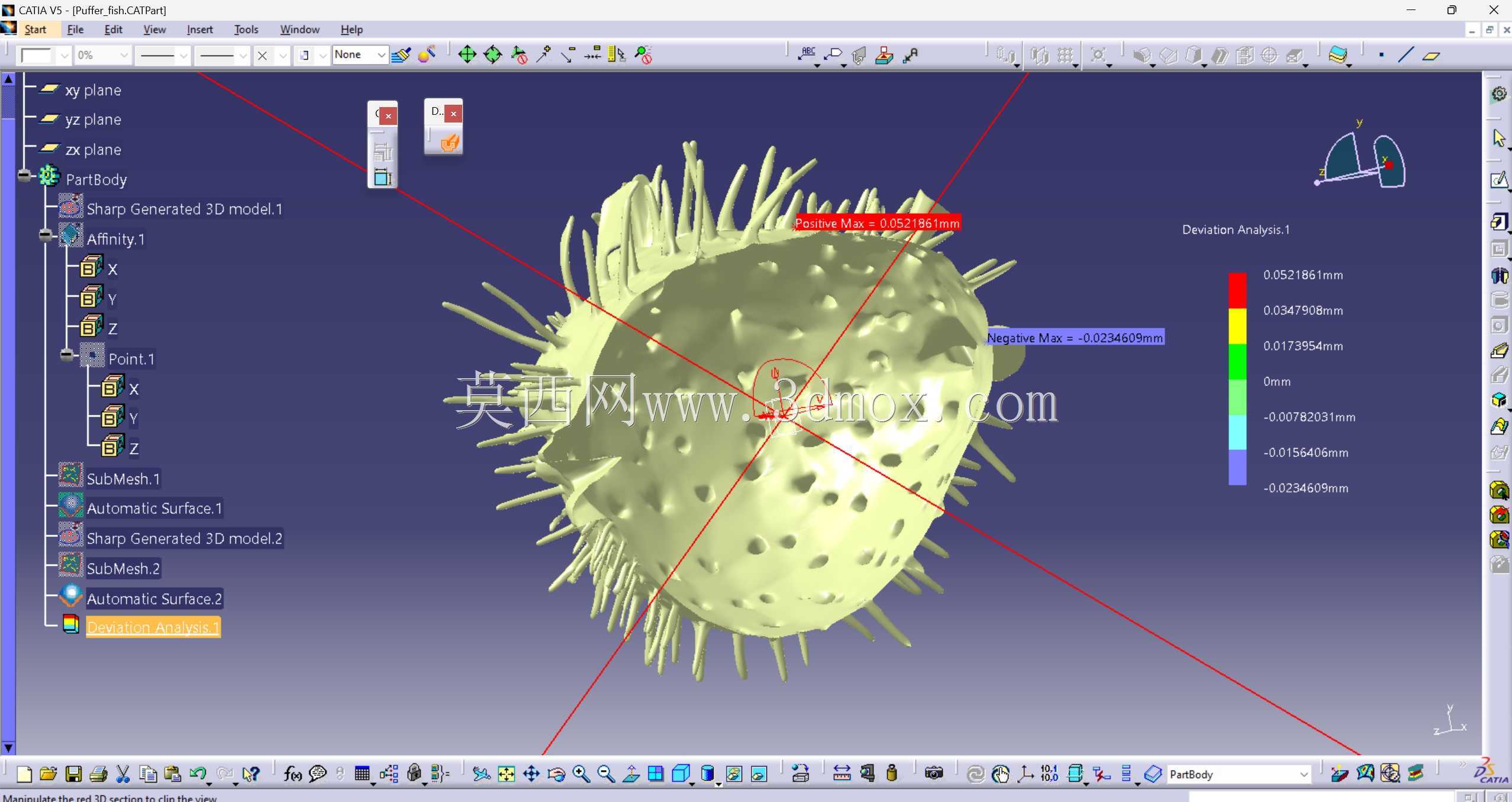Collapse the PartBody tree node

click(24, 175)
